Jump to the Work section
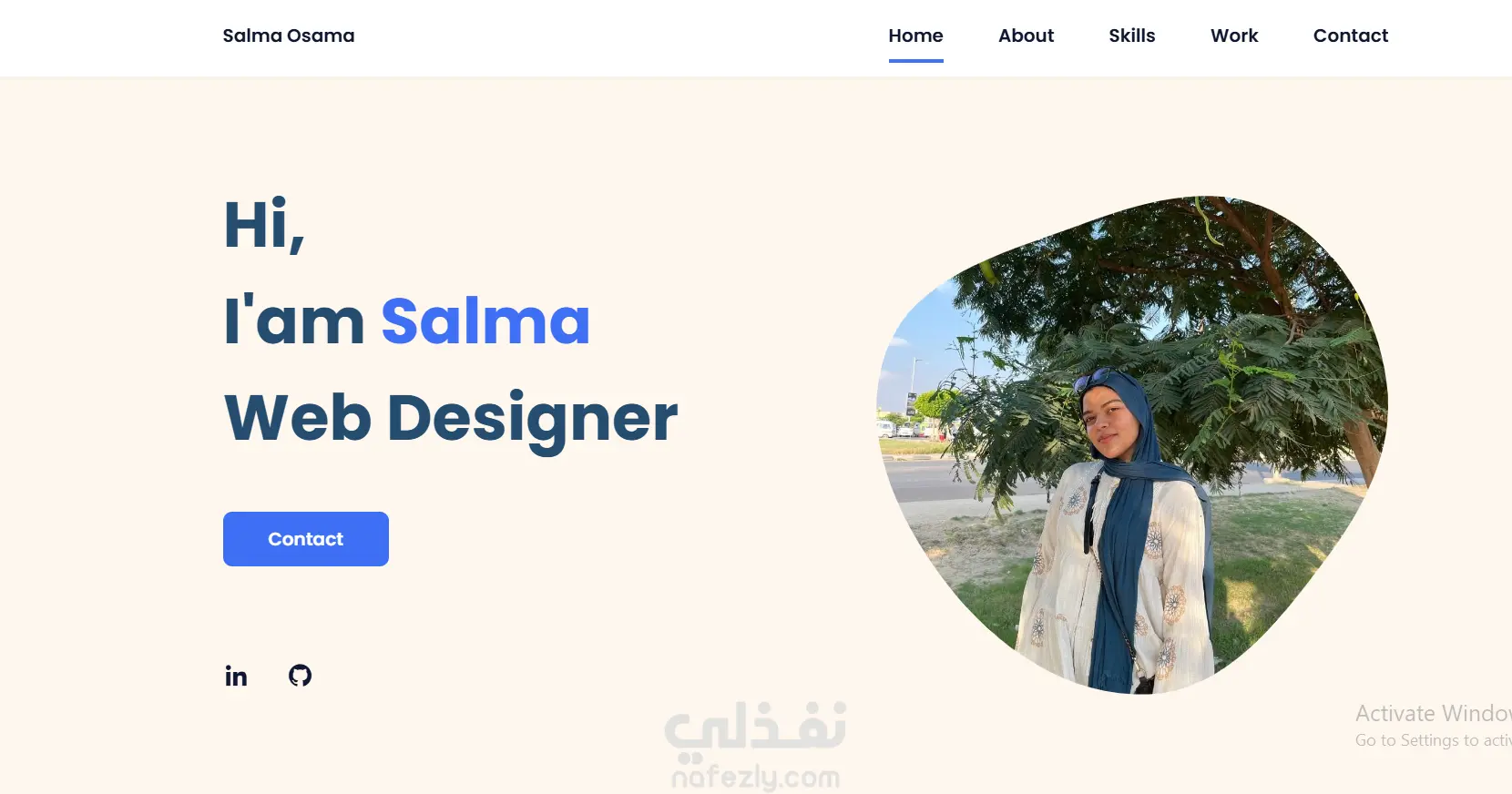1512x794 pixels. point(1234,36)
